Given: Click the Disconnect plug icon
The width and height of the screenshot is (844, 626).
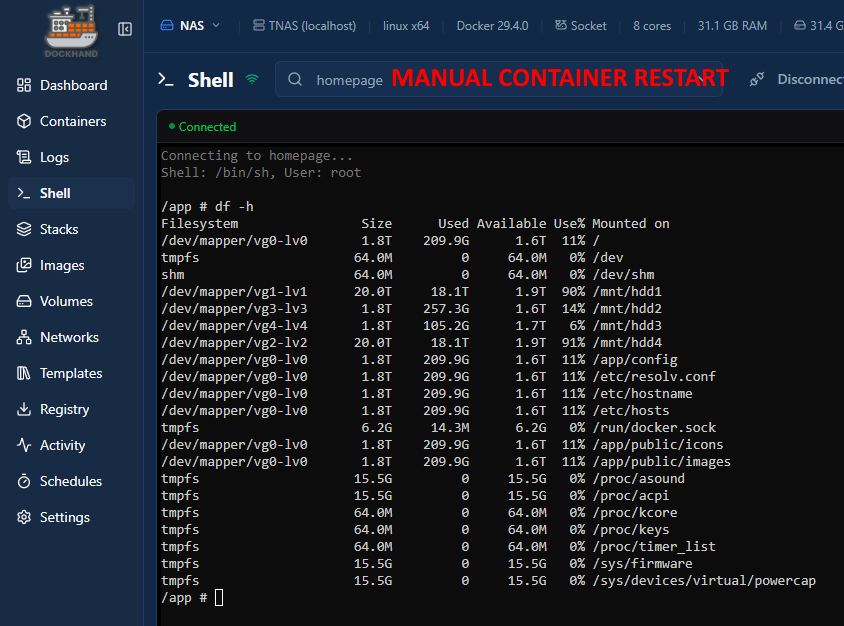Looking at the screenshot, I should pyautogui.click(x=757, y=80).
